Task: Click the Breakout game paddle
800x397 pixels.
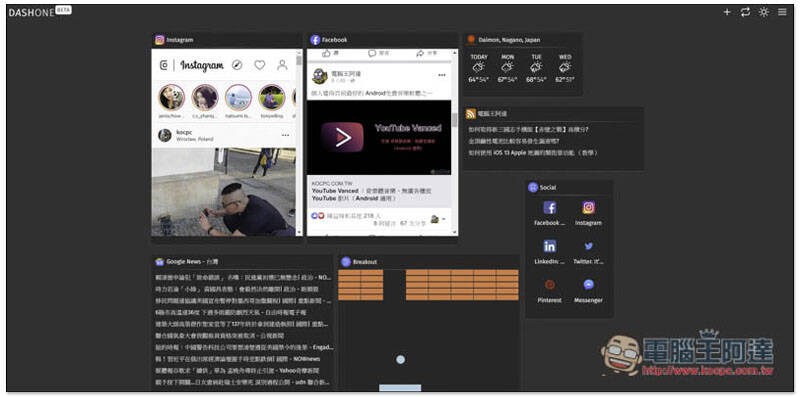Action: click(400, 388)
